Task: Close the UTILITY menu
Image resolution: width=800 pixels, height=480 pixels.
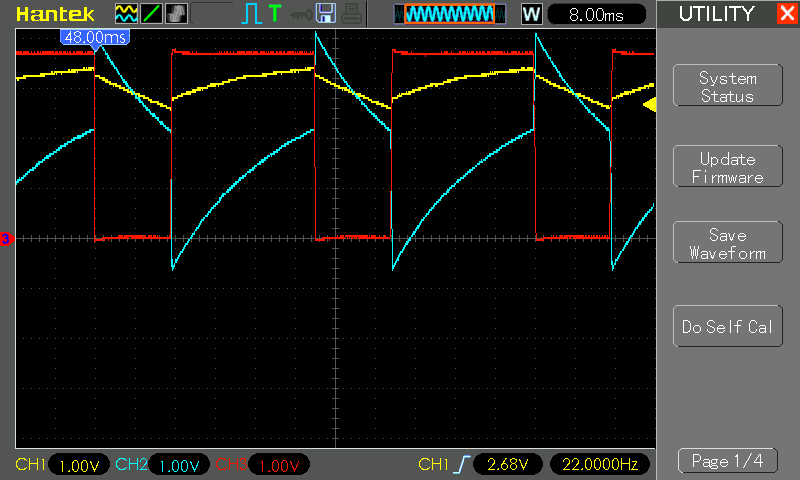Action: [x=788, y=13]
